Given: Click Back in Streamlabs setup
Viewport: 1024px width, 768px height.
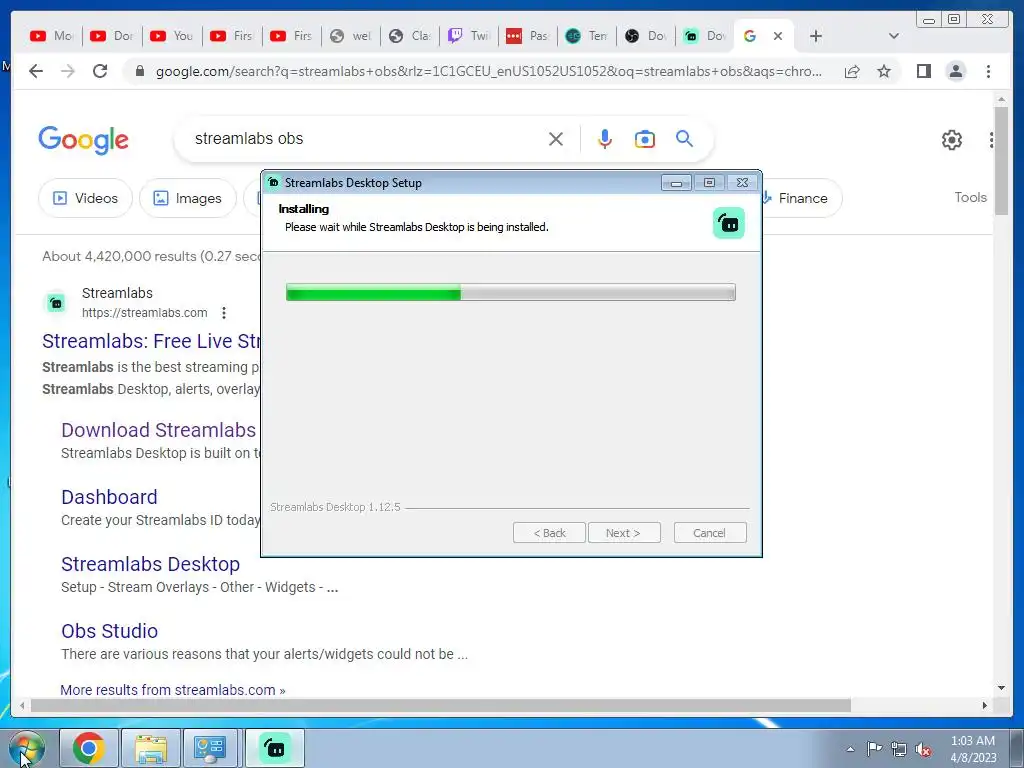Looking at the screenshot, I should click(x=549, y=533).
